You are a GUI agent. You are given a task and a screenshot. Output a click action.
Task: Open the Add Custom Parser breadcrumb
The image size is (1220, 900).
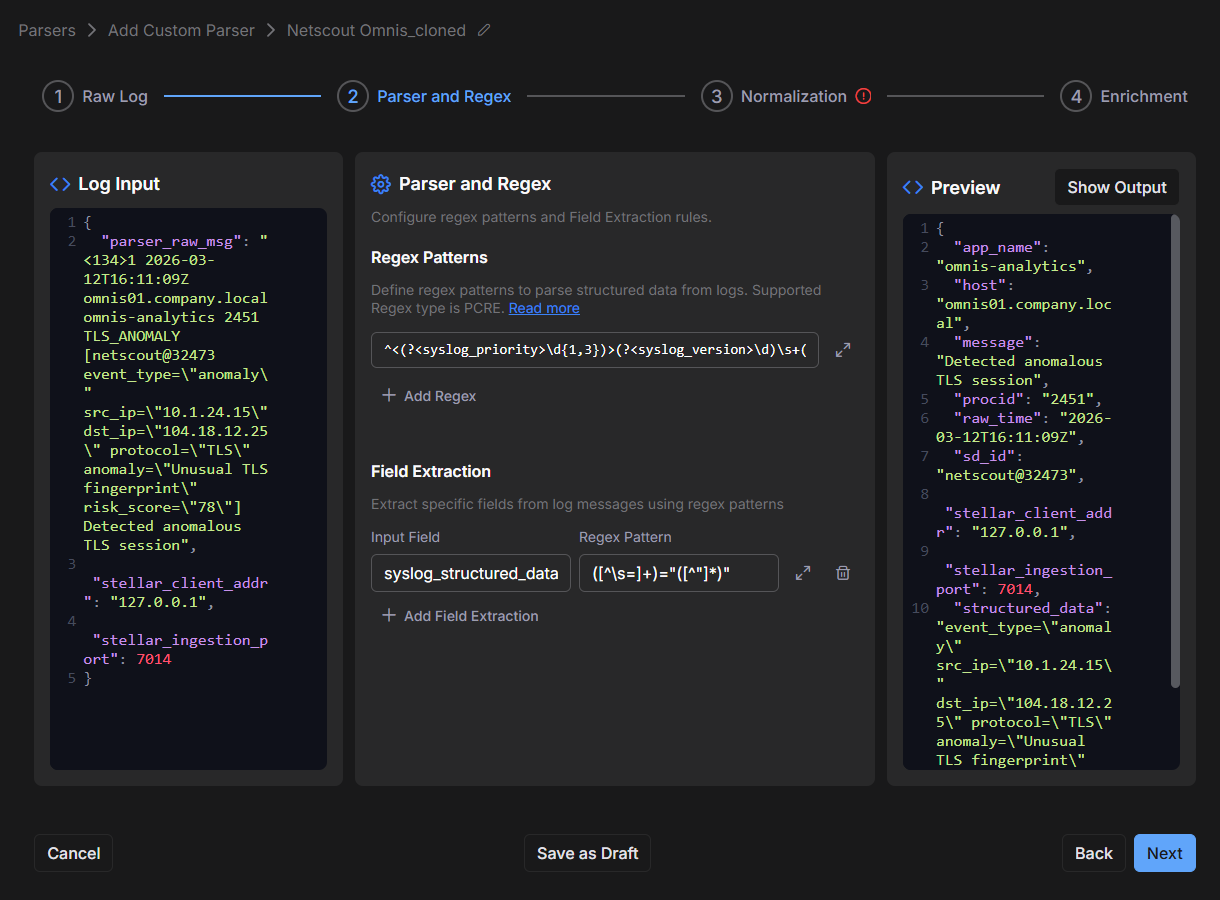(x=181, y=31)
